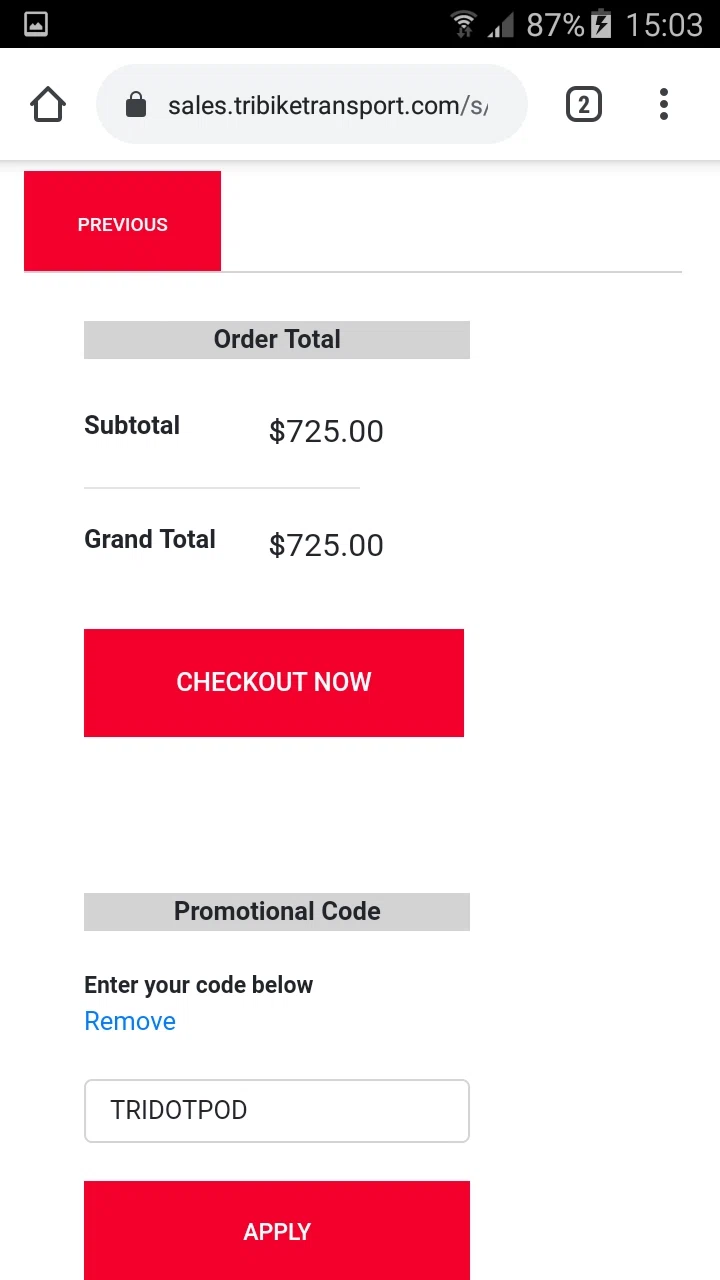This screenshot has height=1280, width=720.
Task: Tap the 'Enter your code below' label
Action: 198,985
